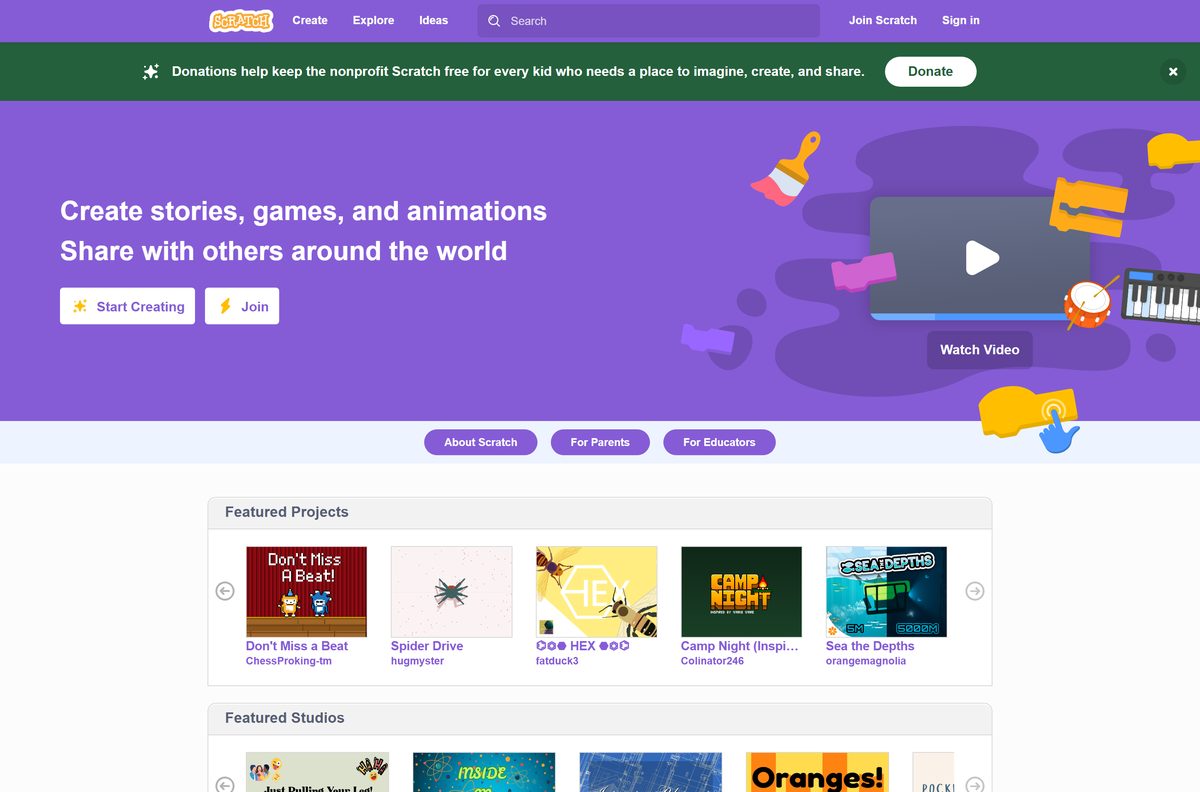Close the donation banner
1200x792 pixels.
pos(1173,72)
